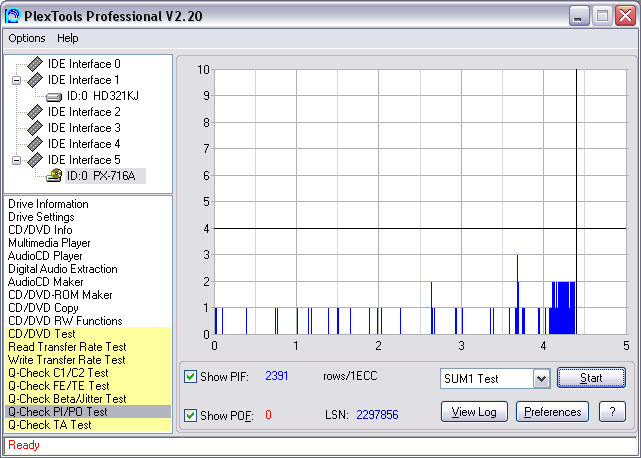
Task: Open AudioCD Player
Action: coord(45,256)
